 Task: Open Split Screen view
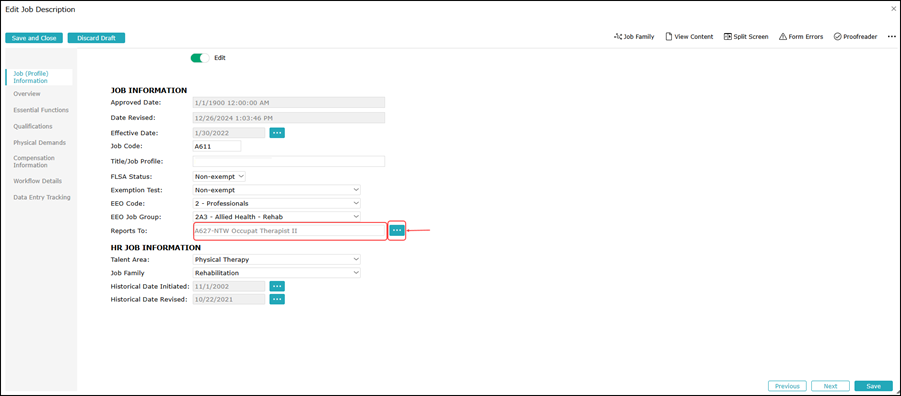[746, 37]
